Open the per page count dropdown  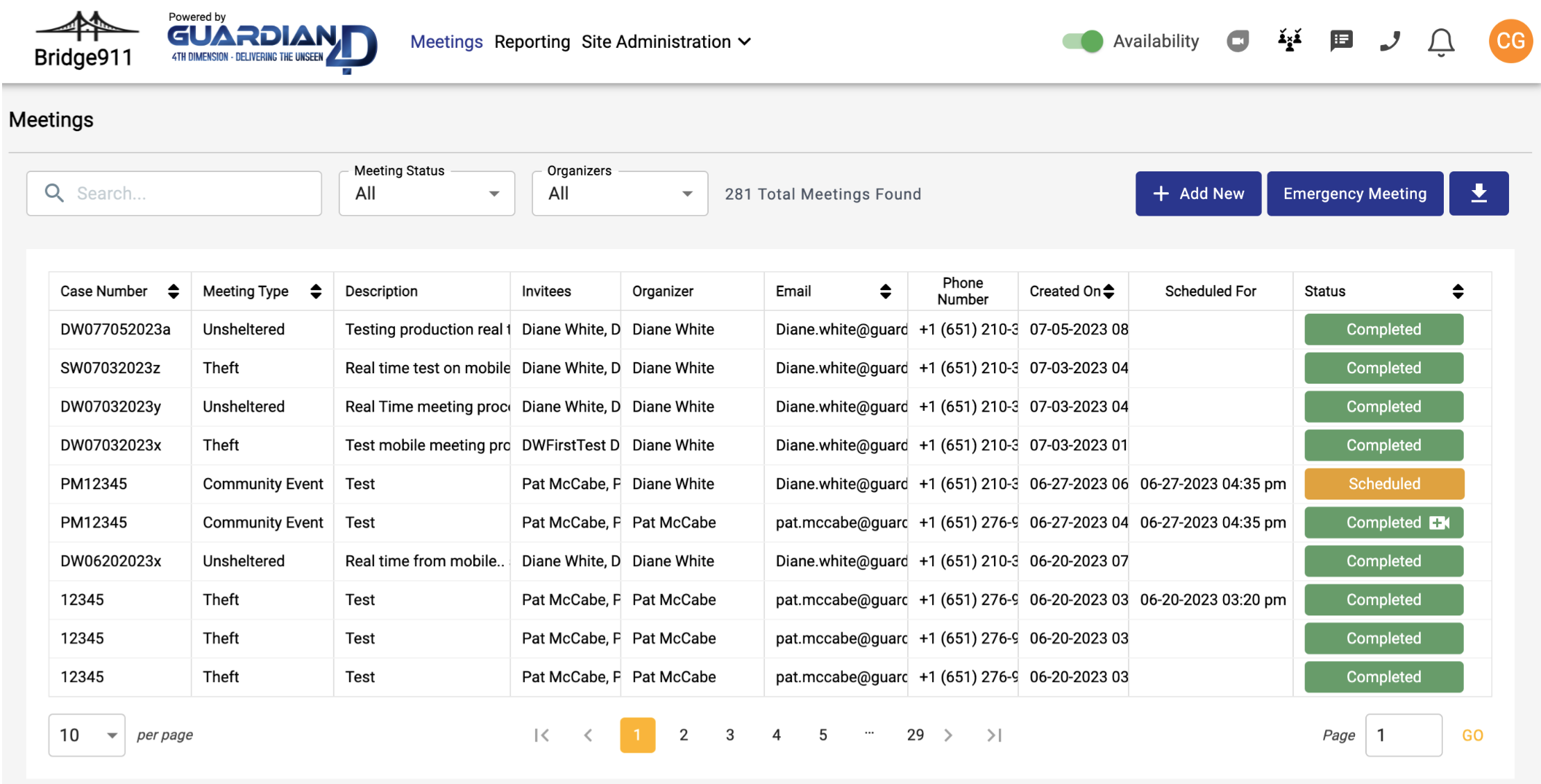pyautogui.click(x=87, y=735)
